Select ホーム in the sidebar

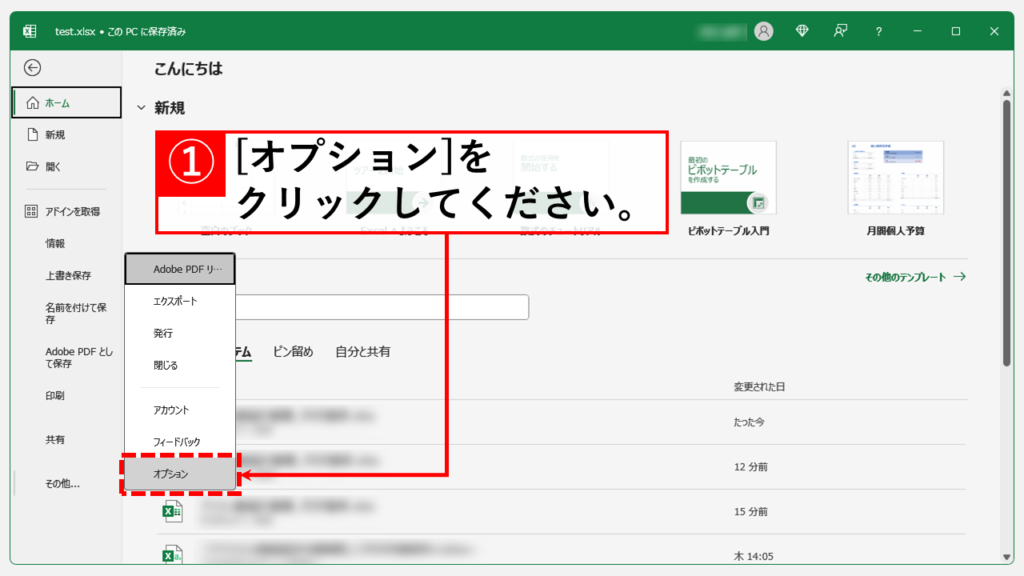[66, 102]
